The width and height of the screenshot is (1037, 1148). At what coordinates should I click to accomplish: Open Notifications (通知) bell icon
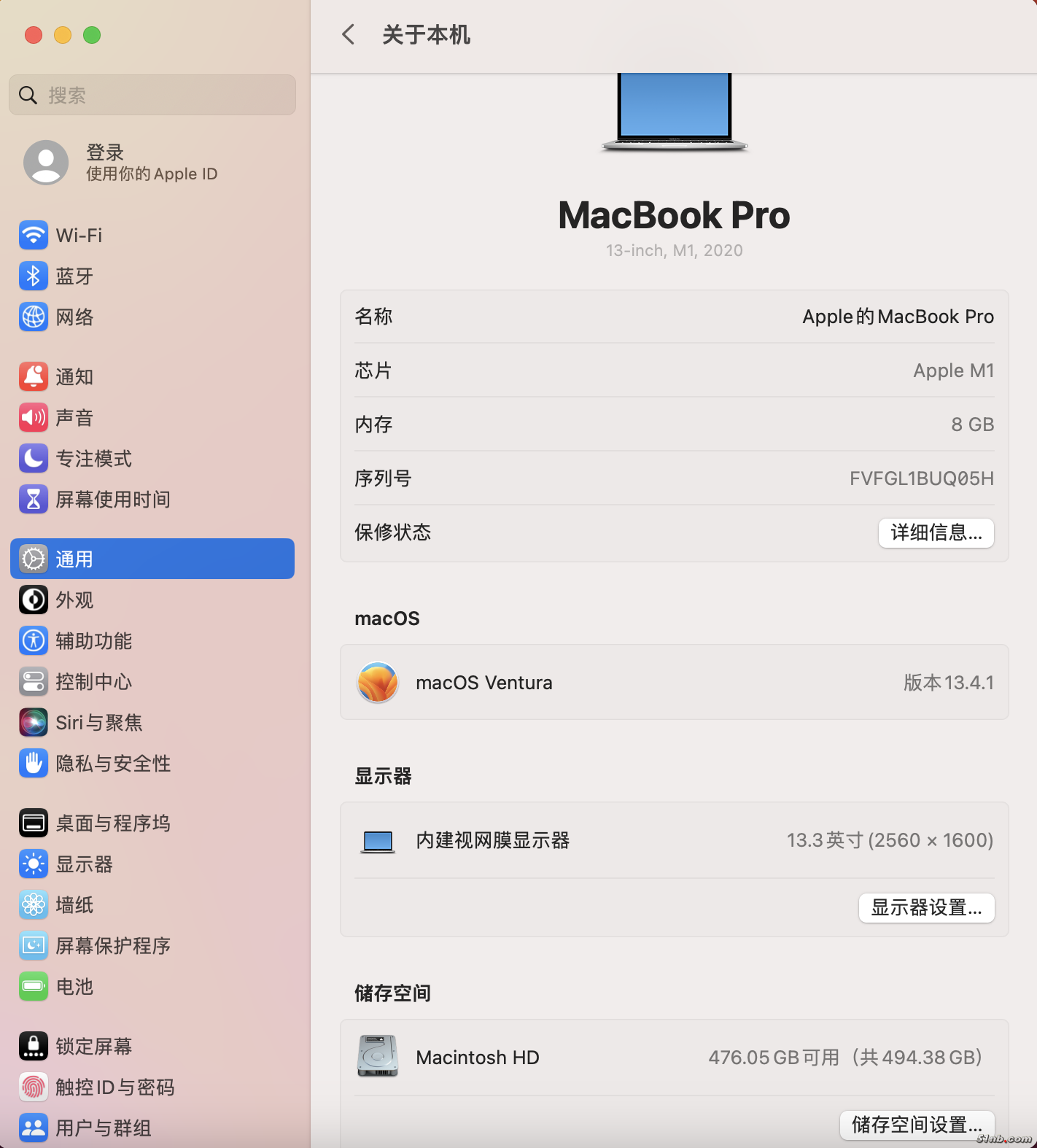tap(34, 376)
